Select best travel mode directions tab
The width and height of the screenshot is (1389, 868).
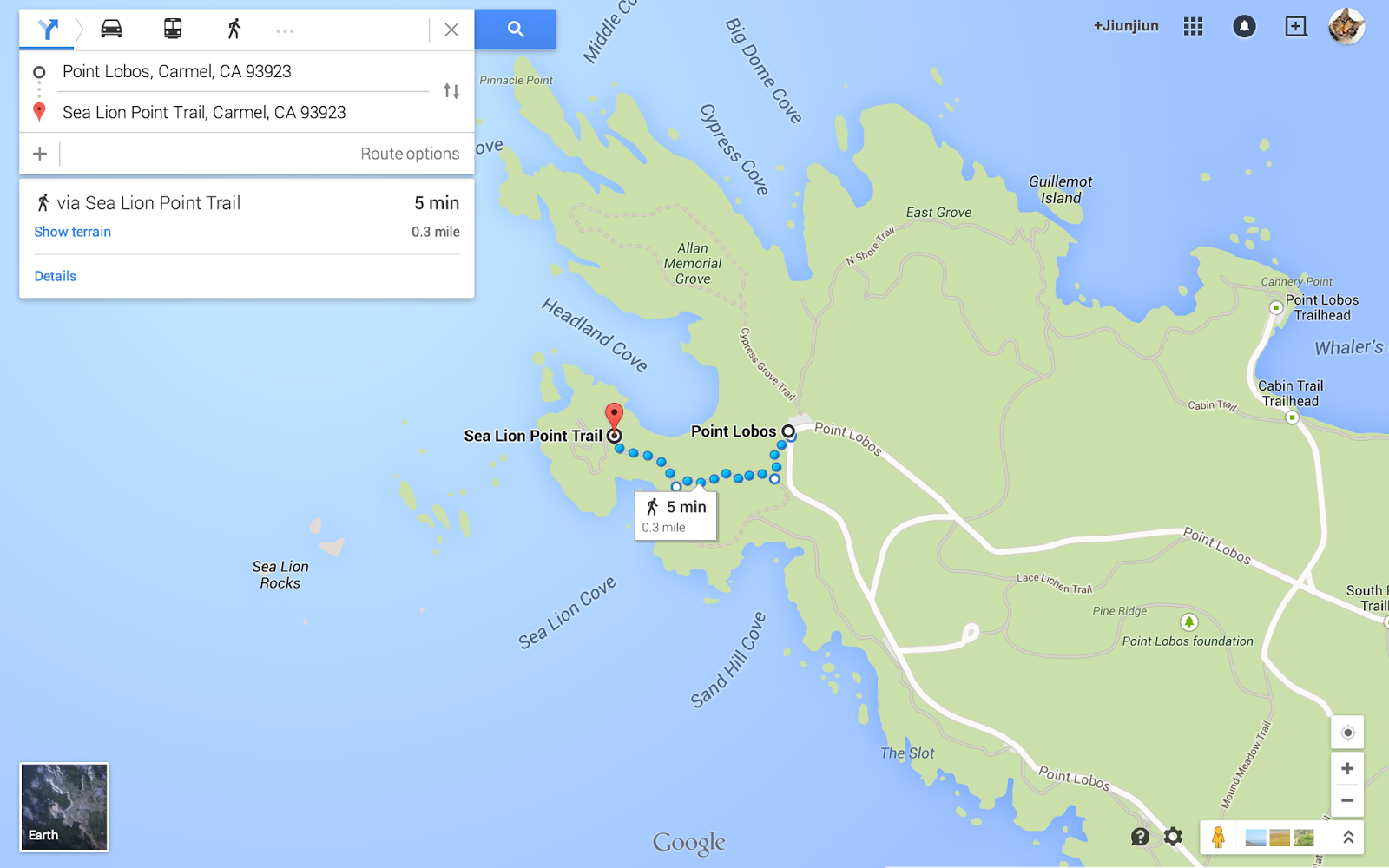pyautogui.click(x=48, y=30)
